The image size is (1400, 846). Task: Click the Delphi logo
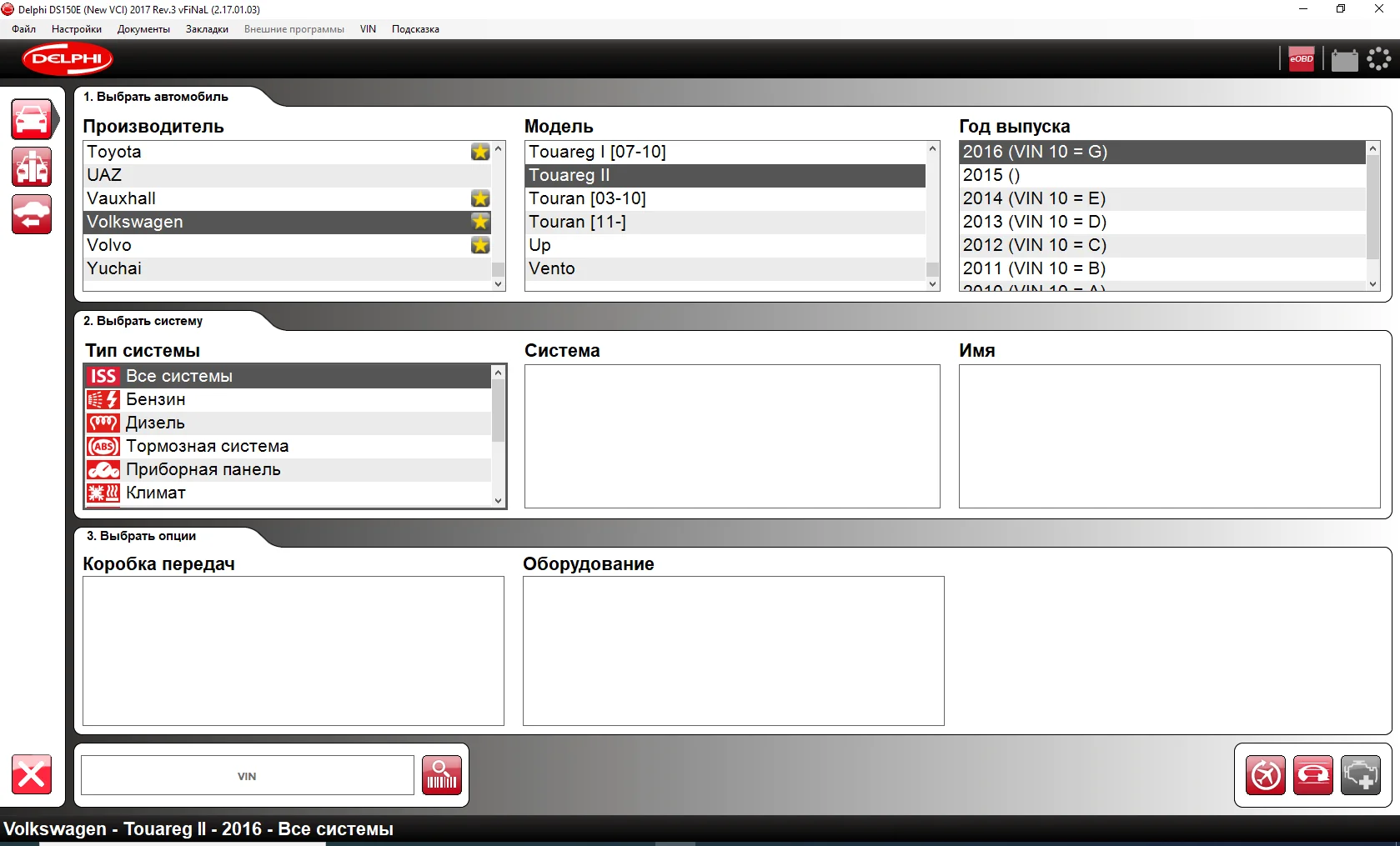click(x=68, y=59)
